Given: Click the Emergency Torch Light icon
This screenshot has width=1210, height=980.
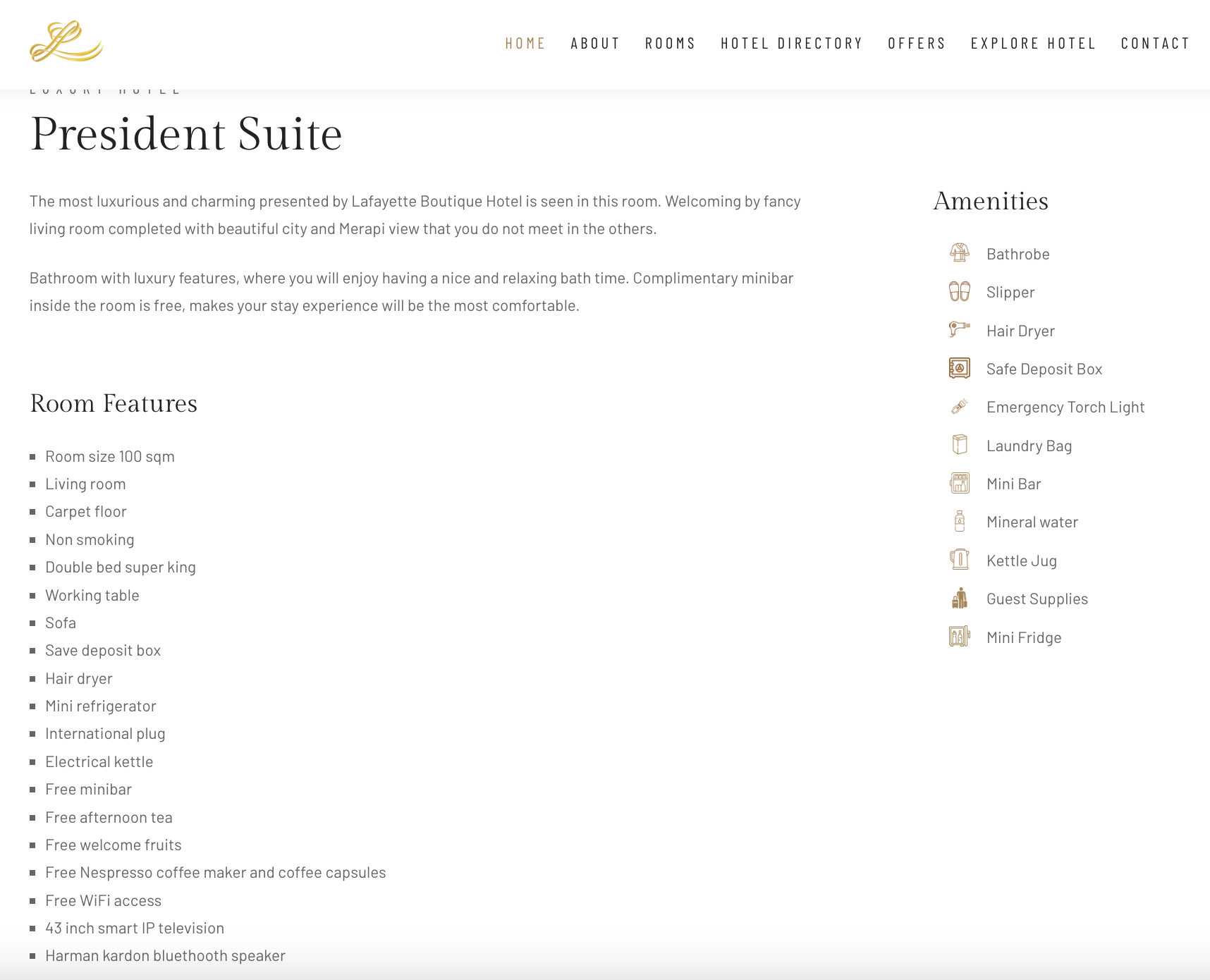Looking at the screenshot, I should (959, 406).
